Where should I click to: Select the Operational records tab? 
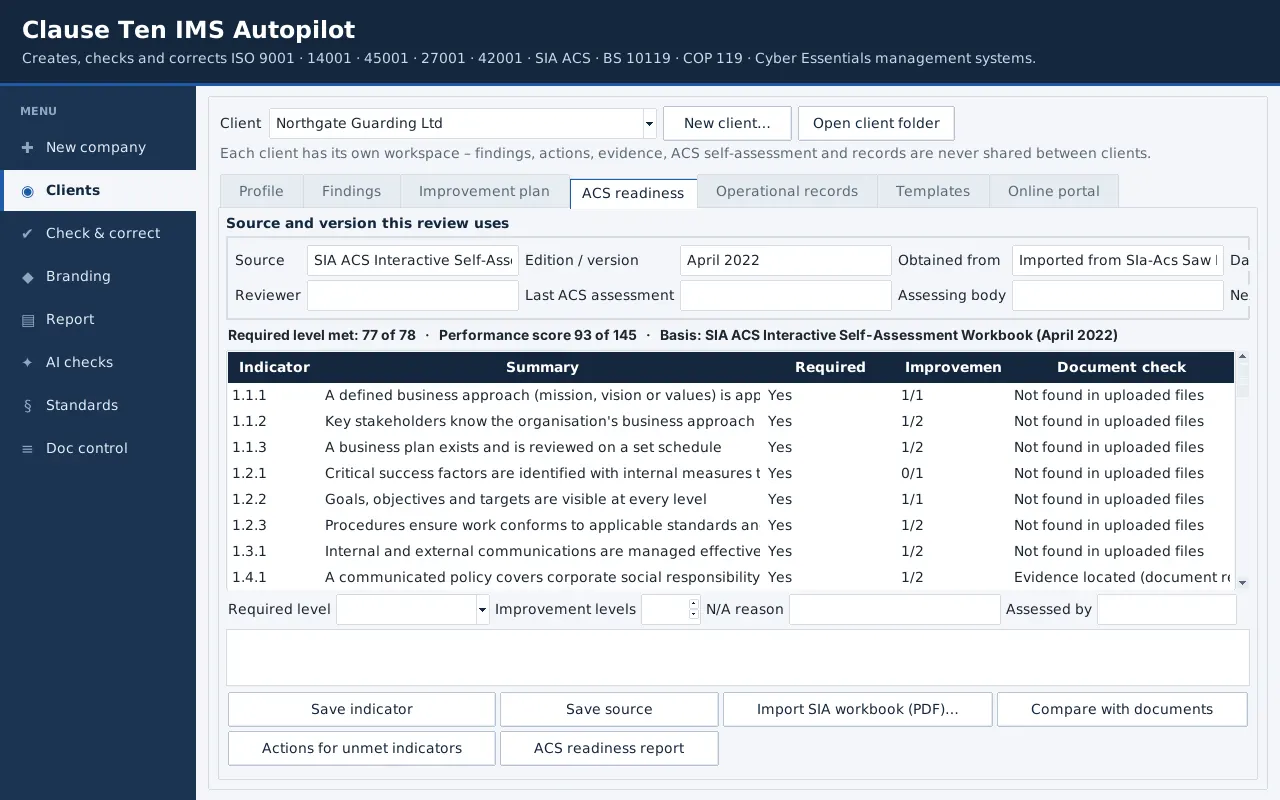tap(787, 191)
